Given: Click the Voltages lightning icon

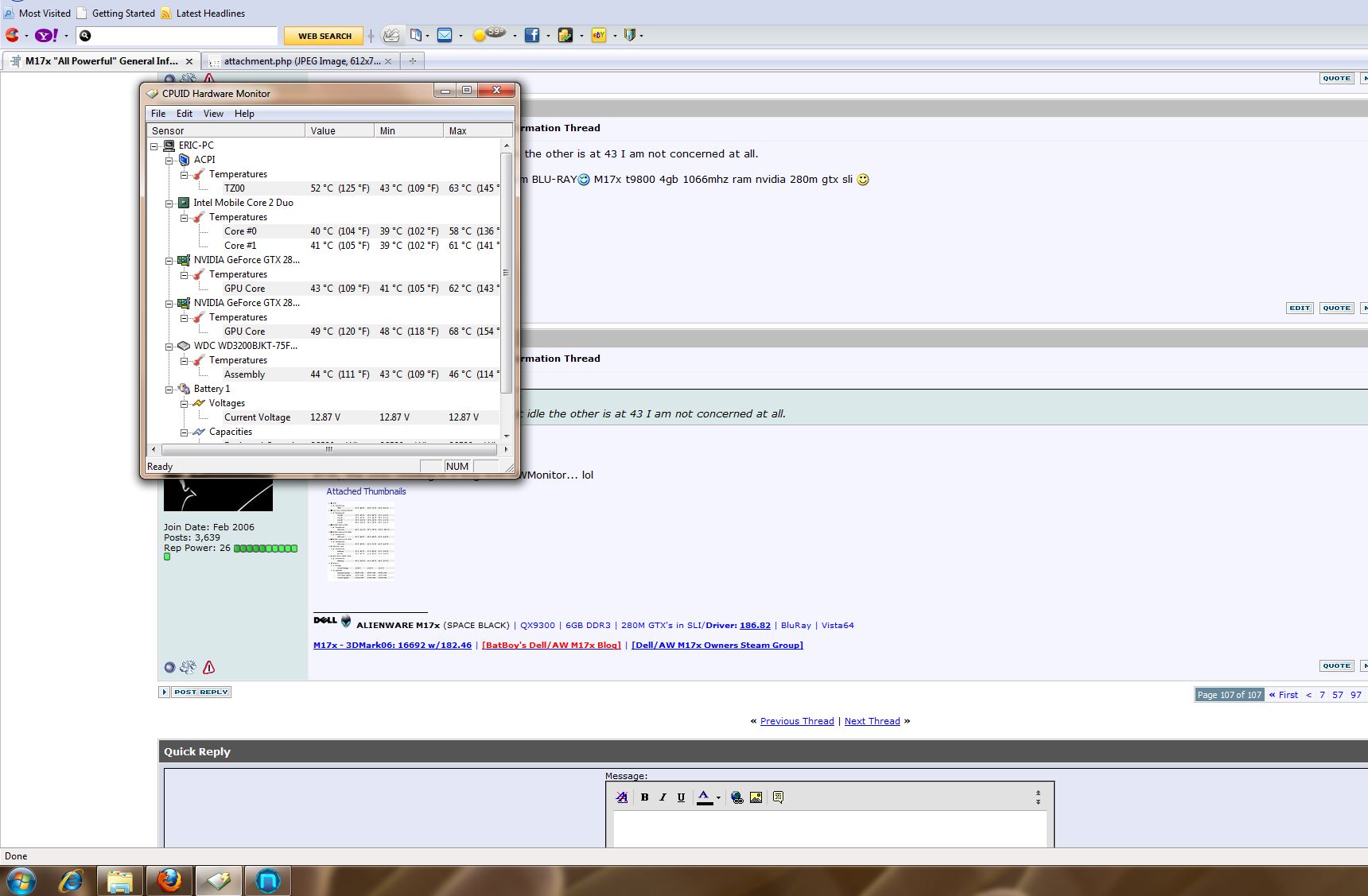Looking at the screenshot, I should coord(199,403).
